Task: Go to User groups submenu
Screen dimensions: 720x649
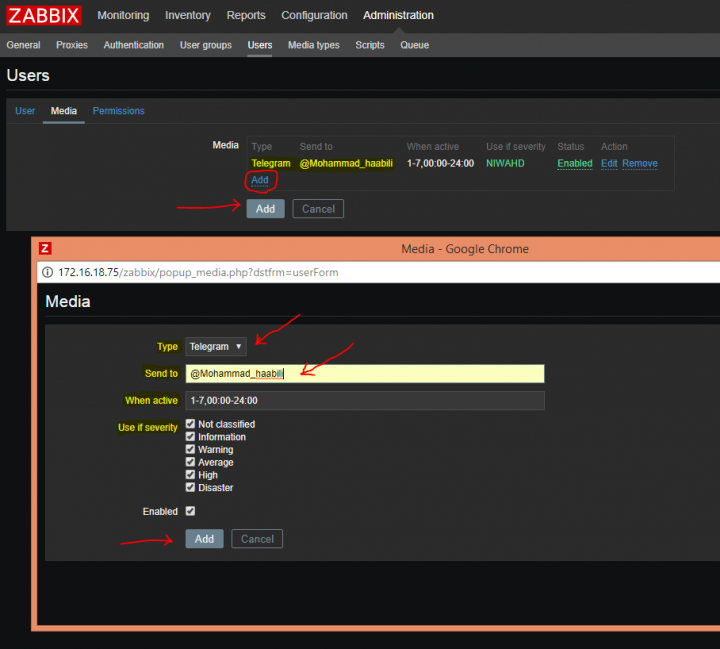Action: pos(206,45)
